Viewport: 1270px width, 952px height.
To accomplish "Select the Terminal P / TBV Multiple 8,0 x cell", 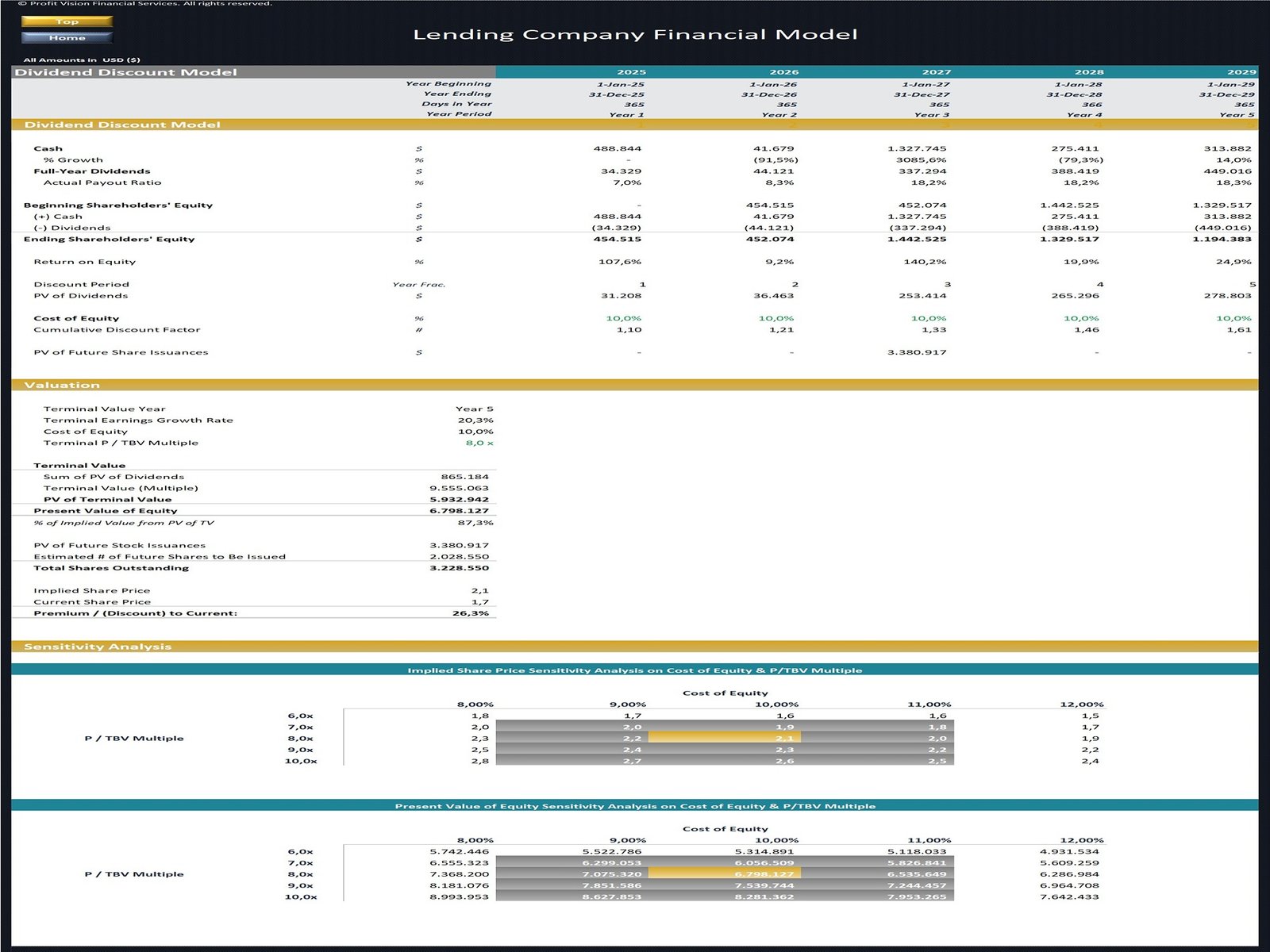I will [x=479, y=443].
